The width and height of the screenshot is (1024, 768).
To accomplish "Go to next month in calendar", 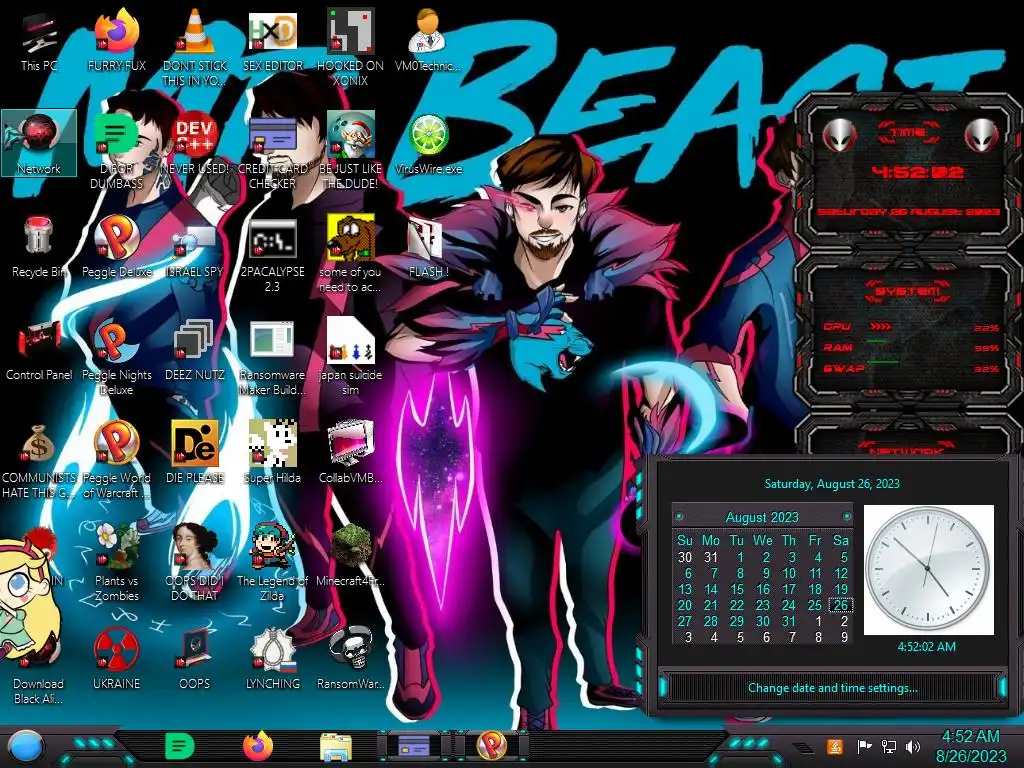I will coord(847,517).
